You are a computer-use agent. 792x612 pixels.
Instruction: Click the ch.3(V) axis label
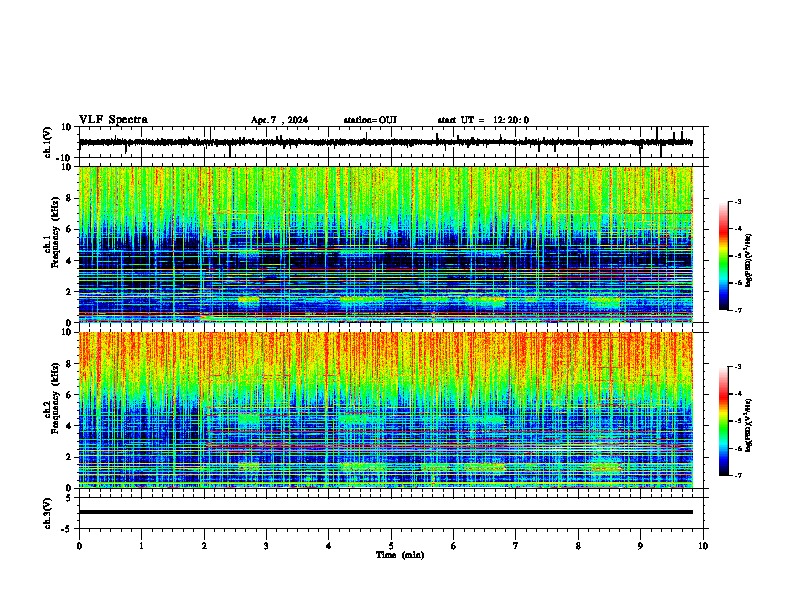click(x=48, y=513)
